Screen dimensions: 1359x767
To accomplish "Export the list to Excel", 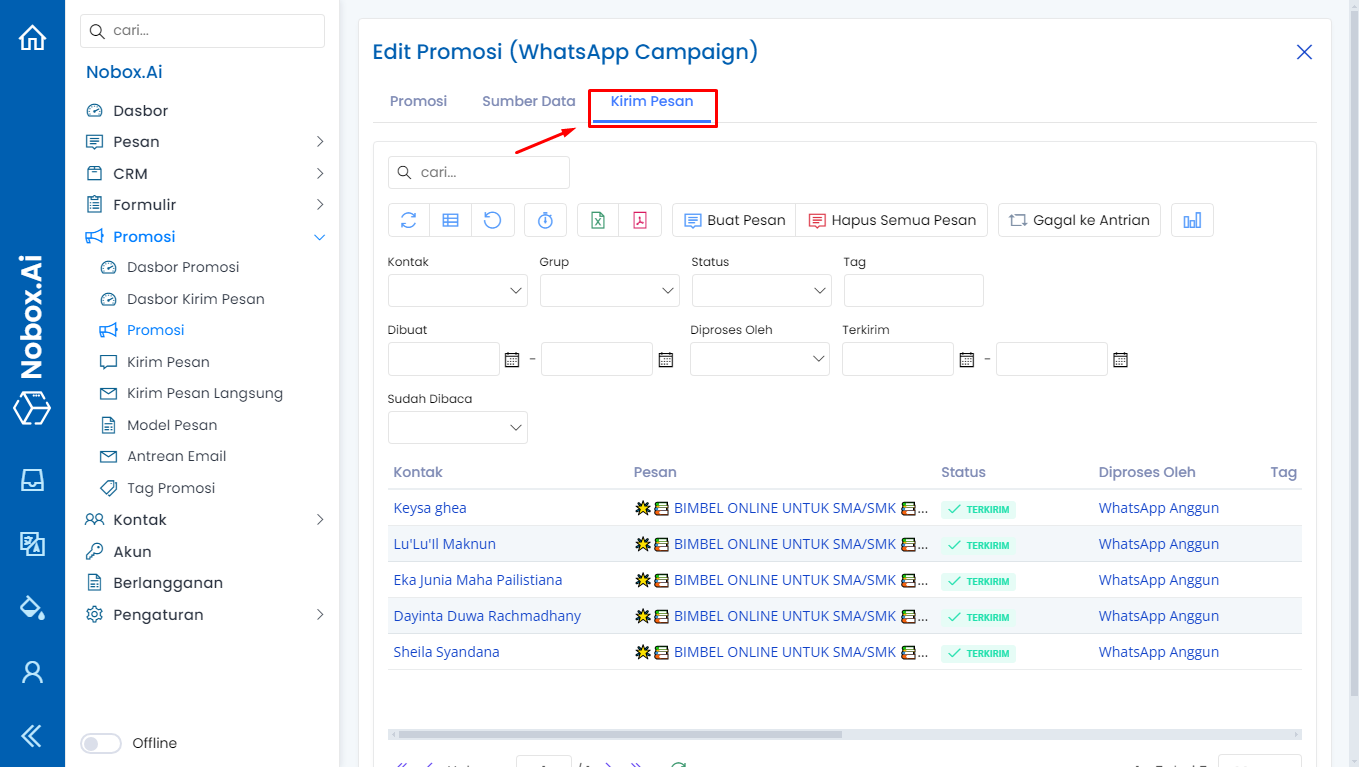I will (x=598, y=220).
